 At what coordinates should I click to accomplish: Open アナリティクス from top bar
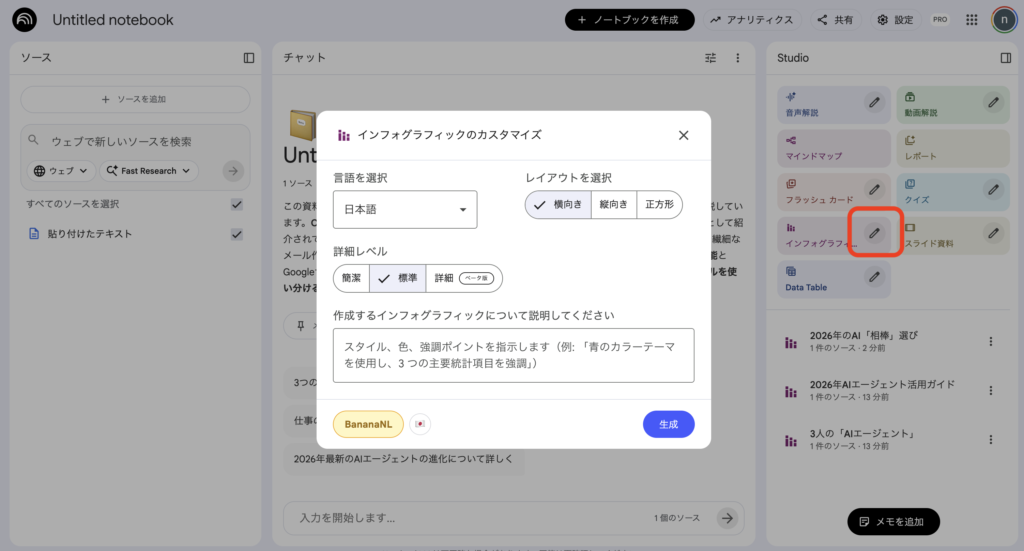(x=752, y=20)
